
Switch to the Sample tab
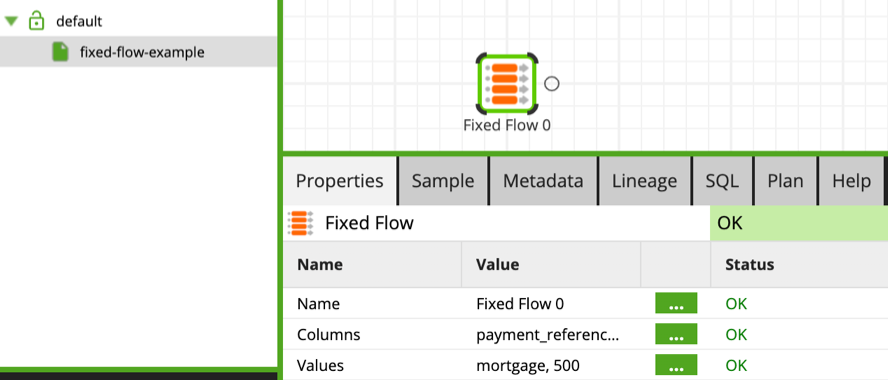[x=443, y=181]
